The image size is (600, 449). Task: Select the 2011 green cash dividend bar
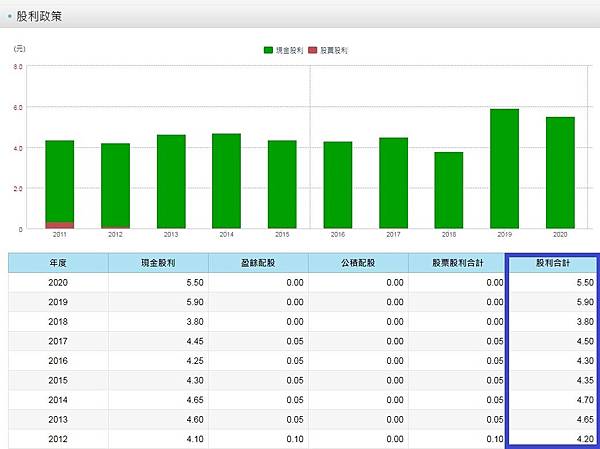[x=60, y=181]
